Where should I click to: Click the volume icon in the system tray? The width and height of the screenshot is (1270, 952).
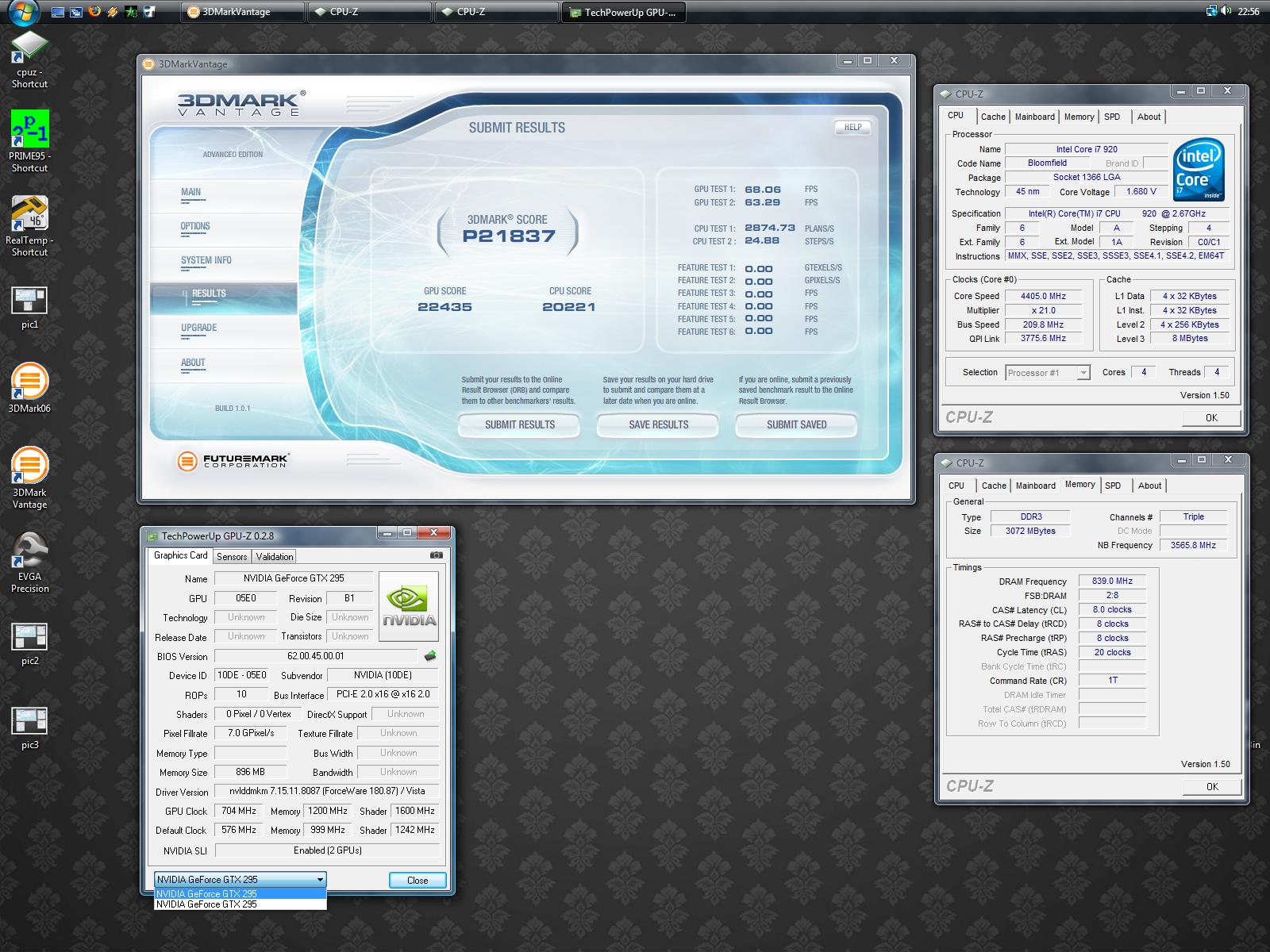tap(1227, 11)
